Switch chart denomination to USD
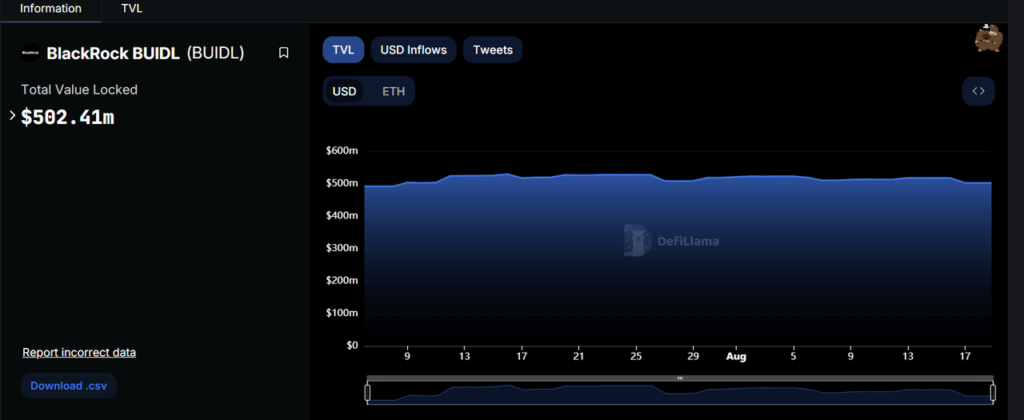The width and height of the screenshot is (1024, 420). coord(344,91)
